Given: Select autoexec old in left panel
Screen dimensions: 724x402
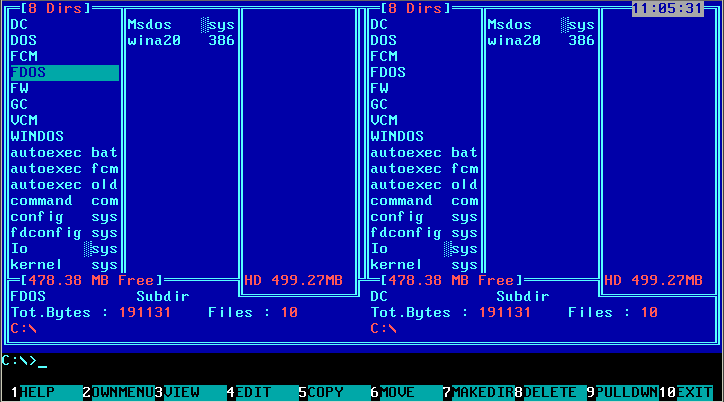Looking at the screenshot, I should (65, 185).
